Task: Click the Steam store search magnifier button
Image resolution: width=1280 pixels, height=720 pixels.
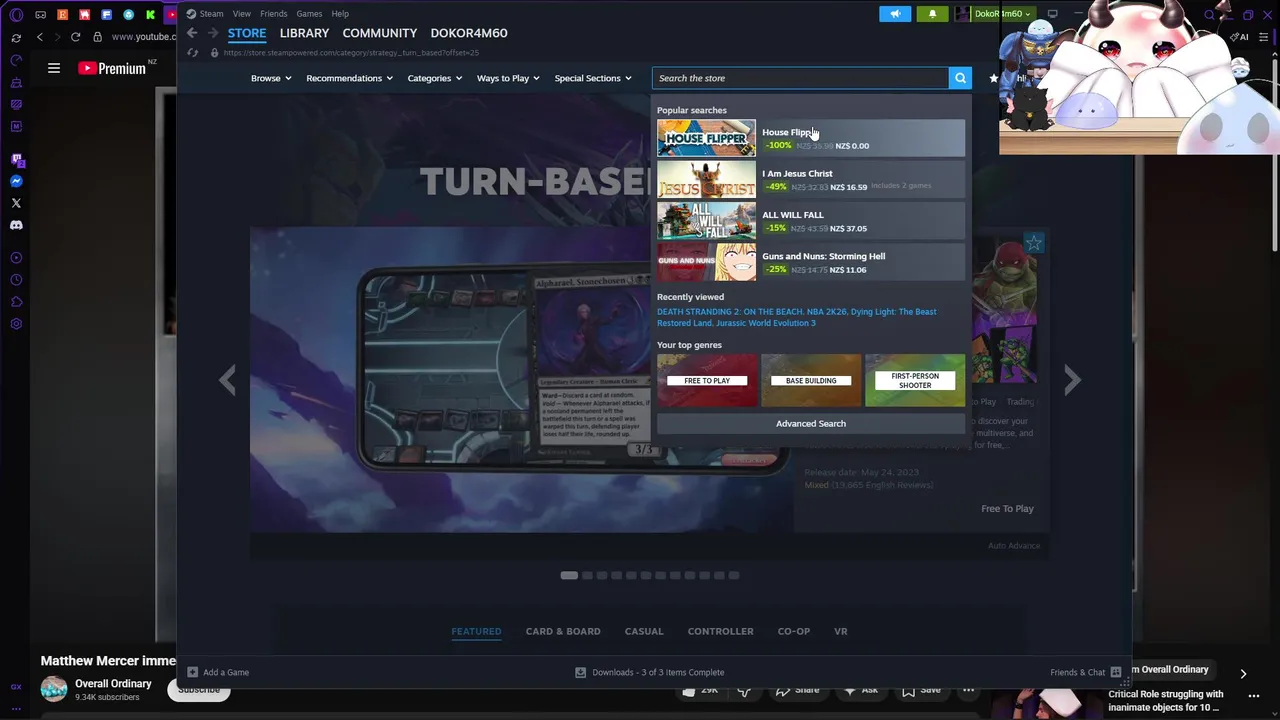Action: [x=960, y=78]
